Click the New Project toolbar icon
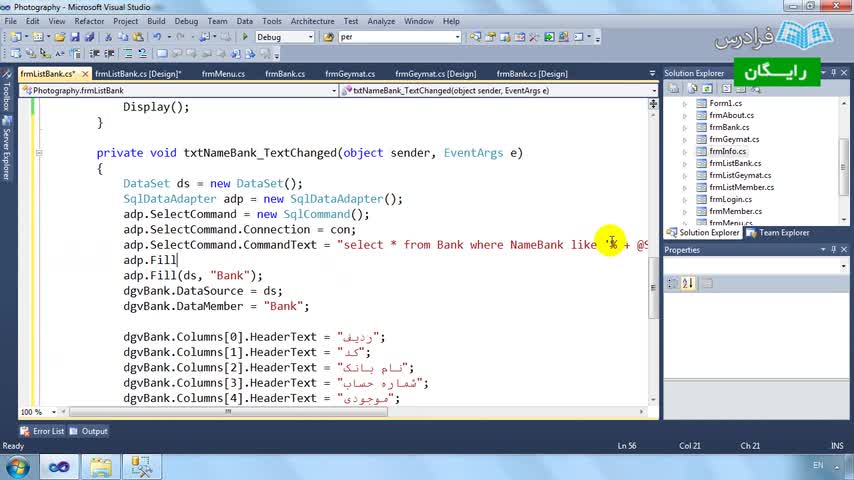854x480 pixels. pyautogui.click(x=16, y=37)
